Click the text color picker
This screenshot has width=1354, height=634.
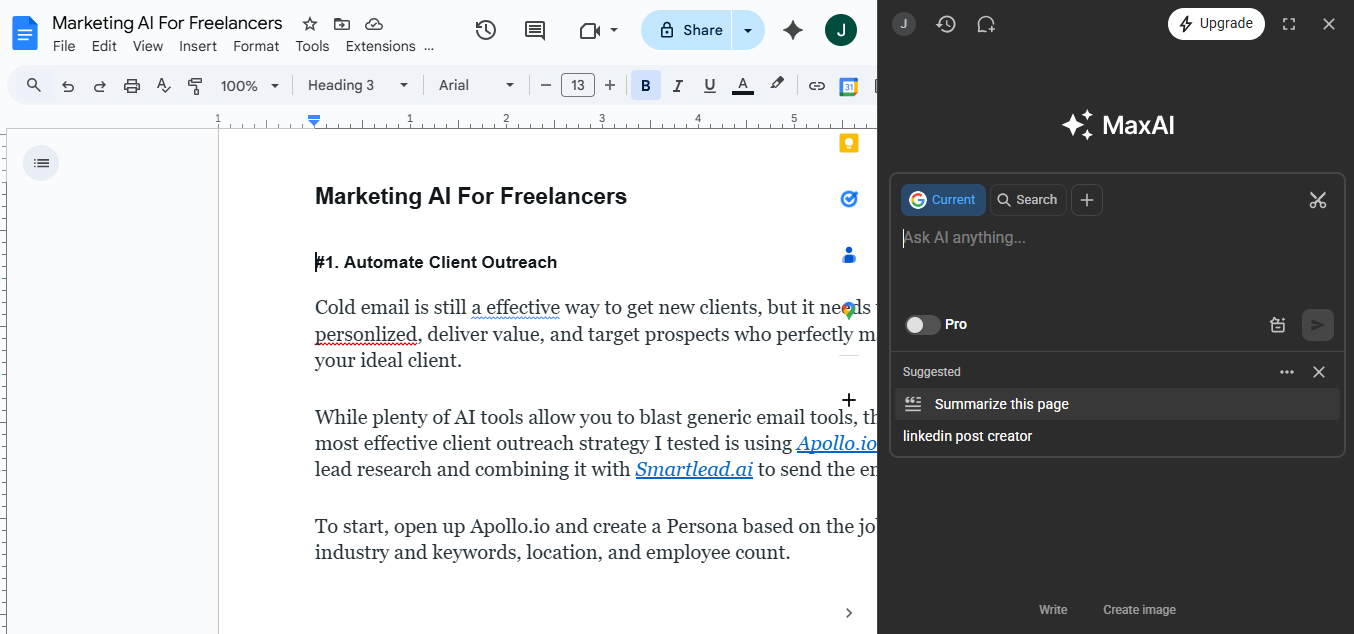pyautogui.click(x=742, y=86)
